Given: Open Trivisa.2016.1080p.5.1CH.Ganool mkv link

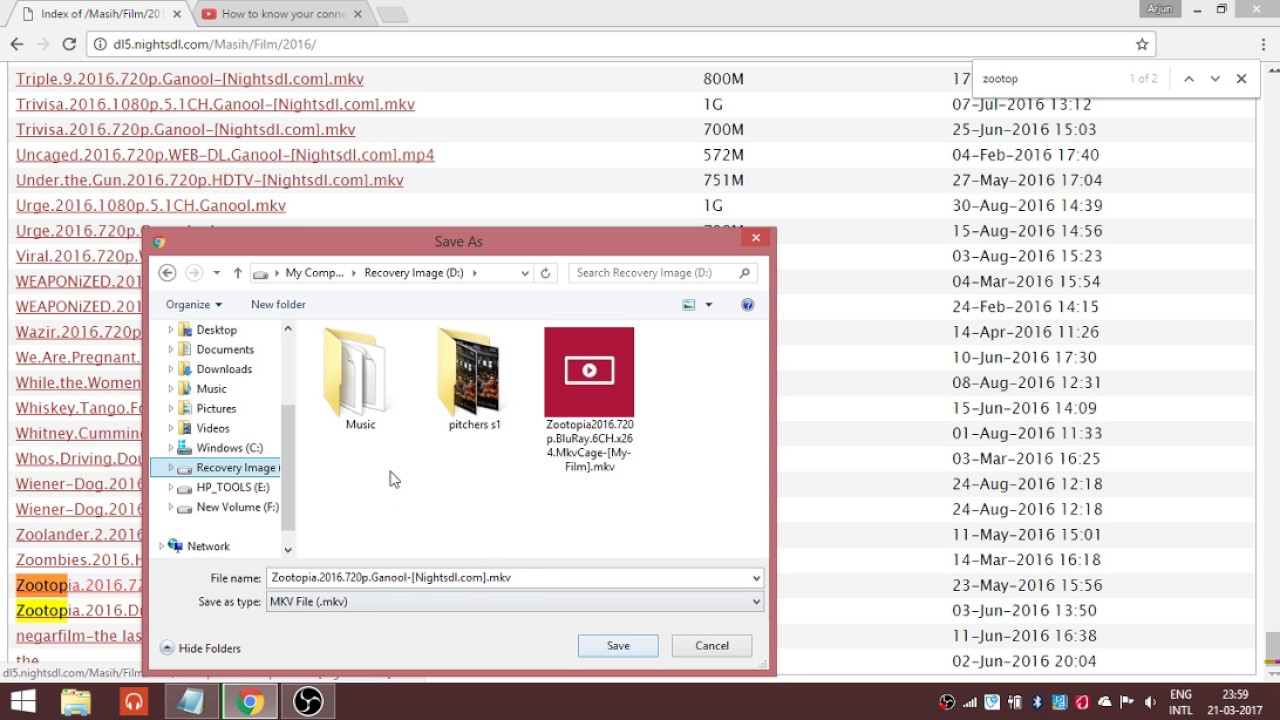Looking at the screenshot, I should pyautogui.click(x=215, y=104).
